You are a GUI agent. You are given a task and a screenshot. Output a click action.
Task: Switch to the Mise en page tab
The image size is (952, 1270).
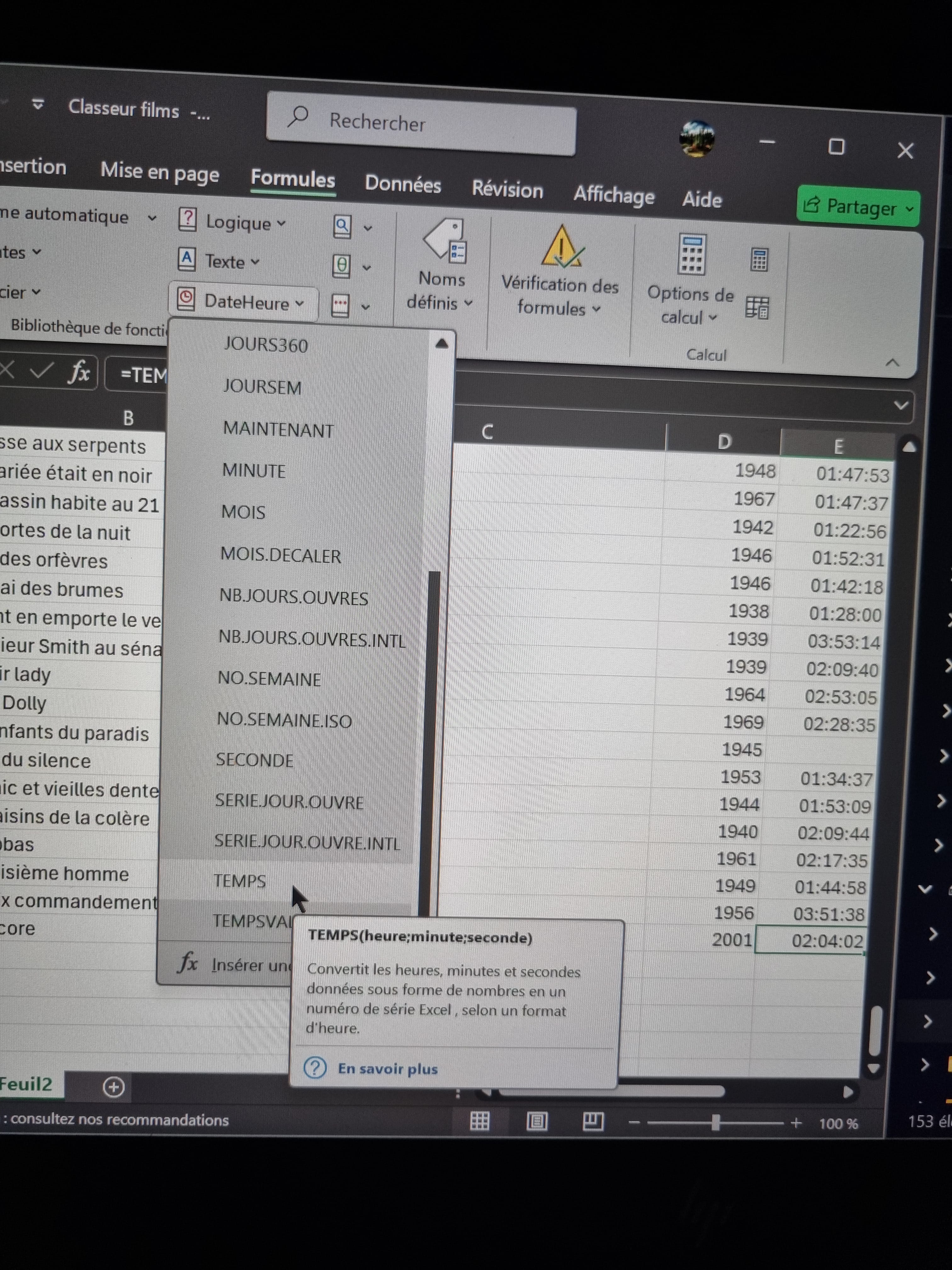[x=160, y=172]
